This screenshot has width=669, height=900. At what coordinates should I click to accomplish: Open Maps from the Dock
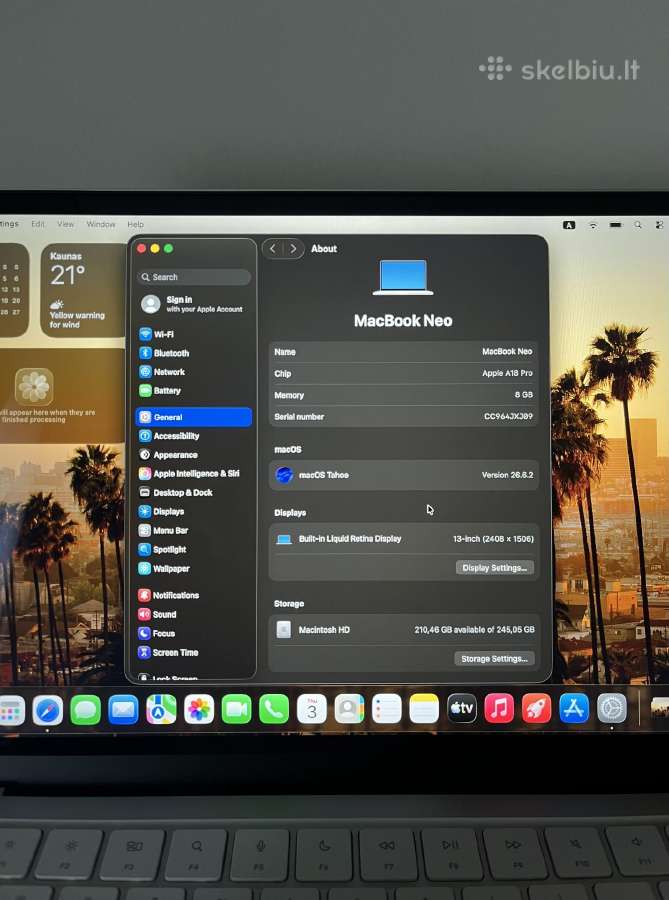click(x=161, y=709)
